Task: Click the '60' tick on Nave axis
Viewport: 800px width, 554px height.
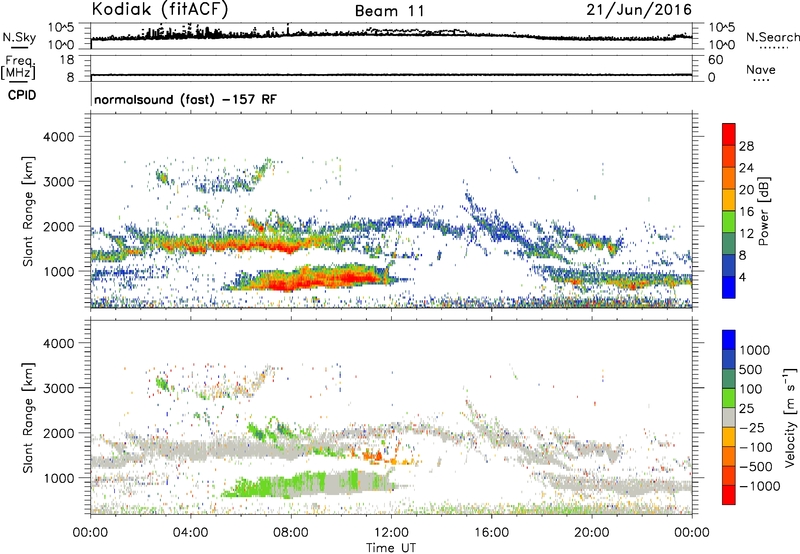Action: click(x=715, y=60)
